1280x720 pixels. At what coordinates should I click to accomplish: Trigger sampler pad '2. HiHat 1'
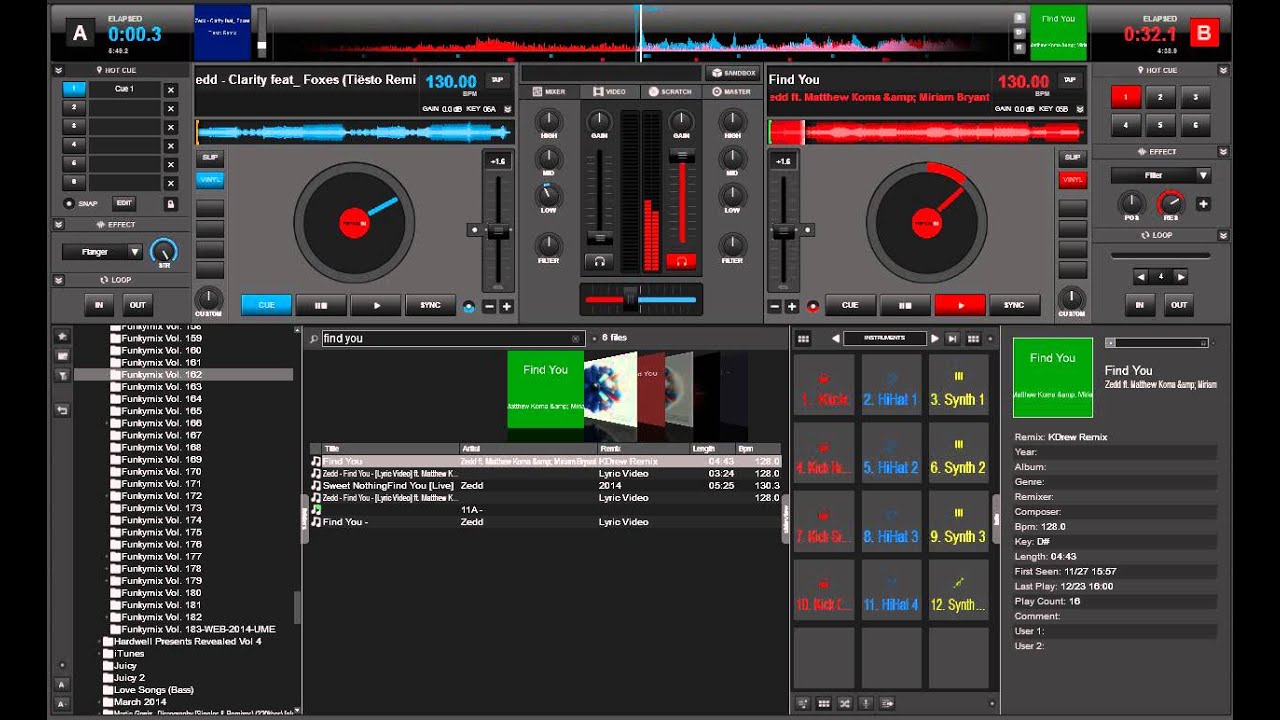point(891,385)
